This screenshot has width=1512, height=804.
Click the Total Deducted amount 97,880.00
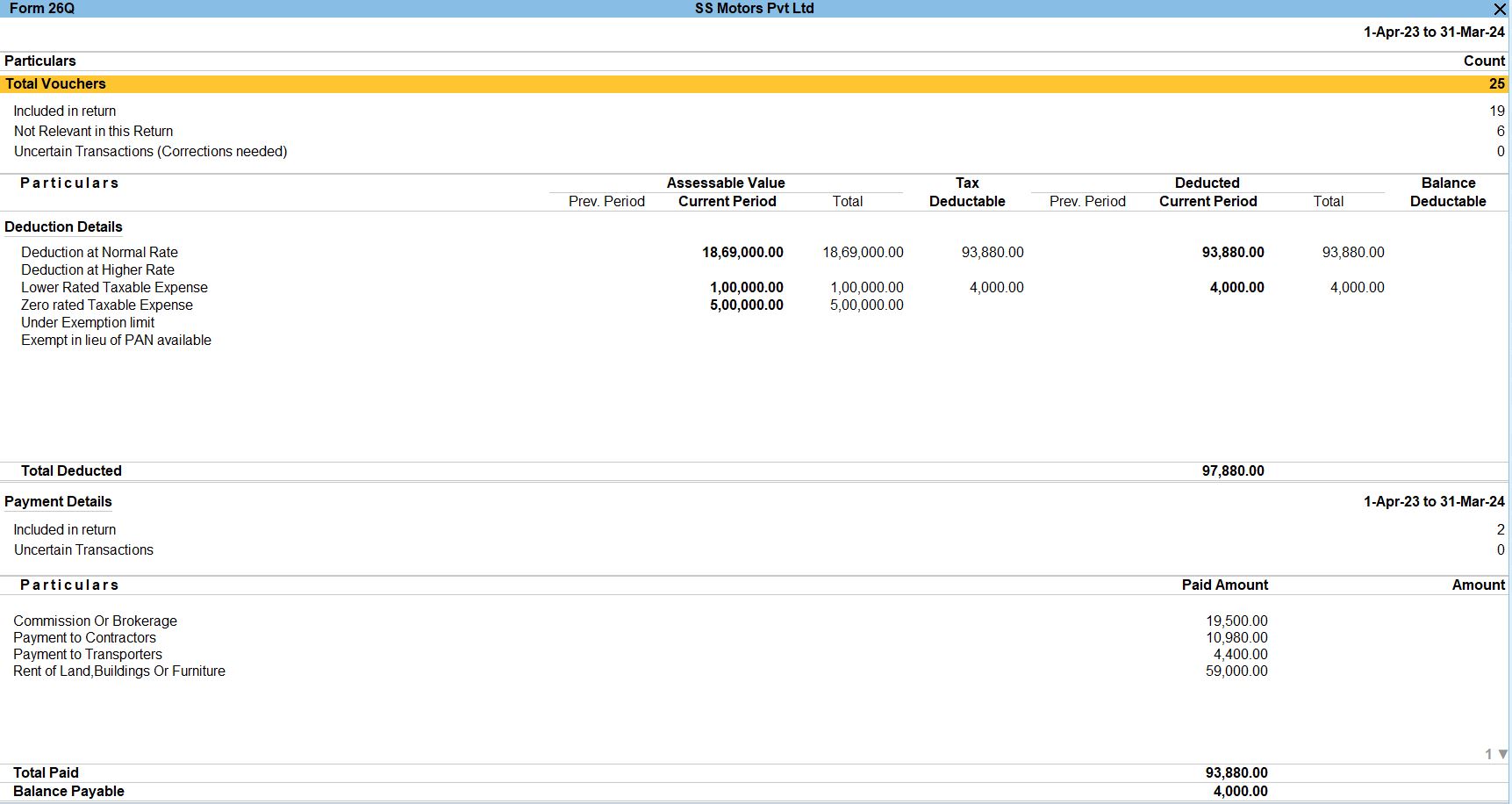click(1233, 470)
